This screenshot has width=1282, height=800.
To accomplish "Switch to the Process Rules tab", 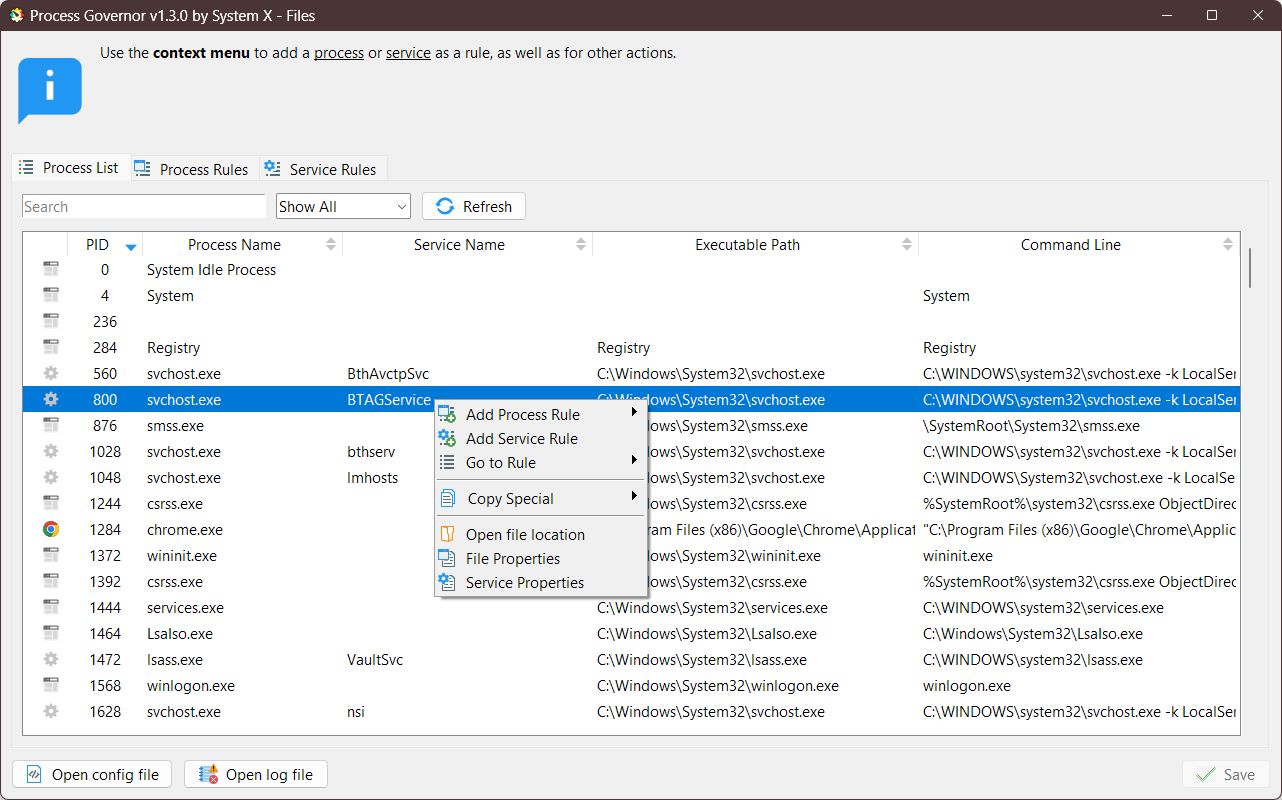I will (x=192, y=168).
